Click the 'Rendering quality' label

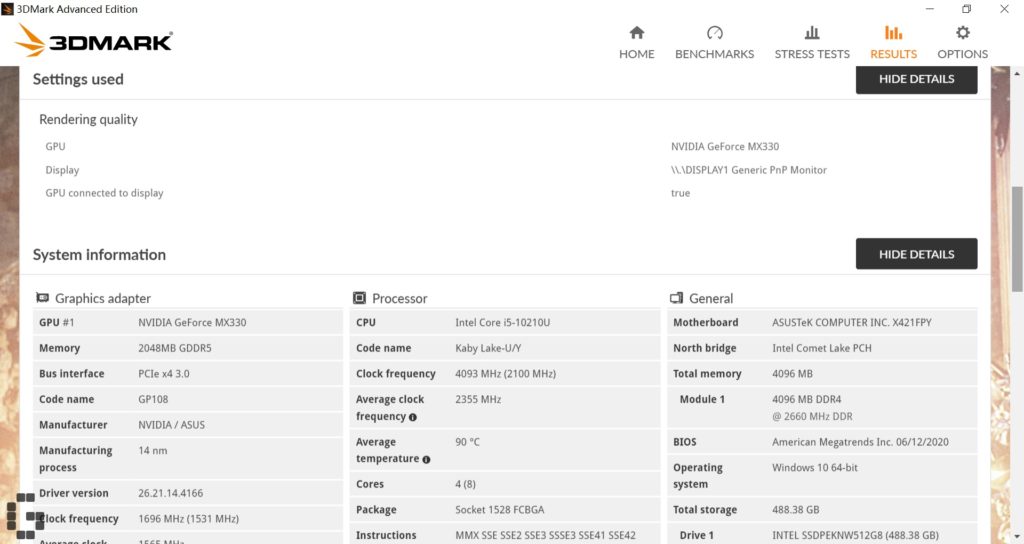click(x=88, y=120)
